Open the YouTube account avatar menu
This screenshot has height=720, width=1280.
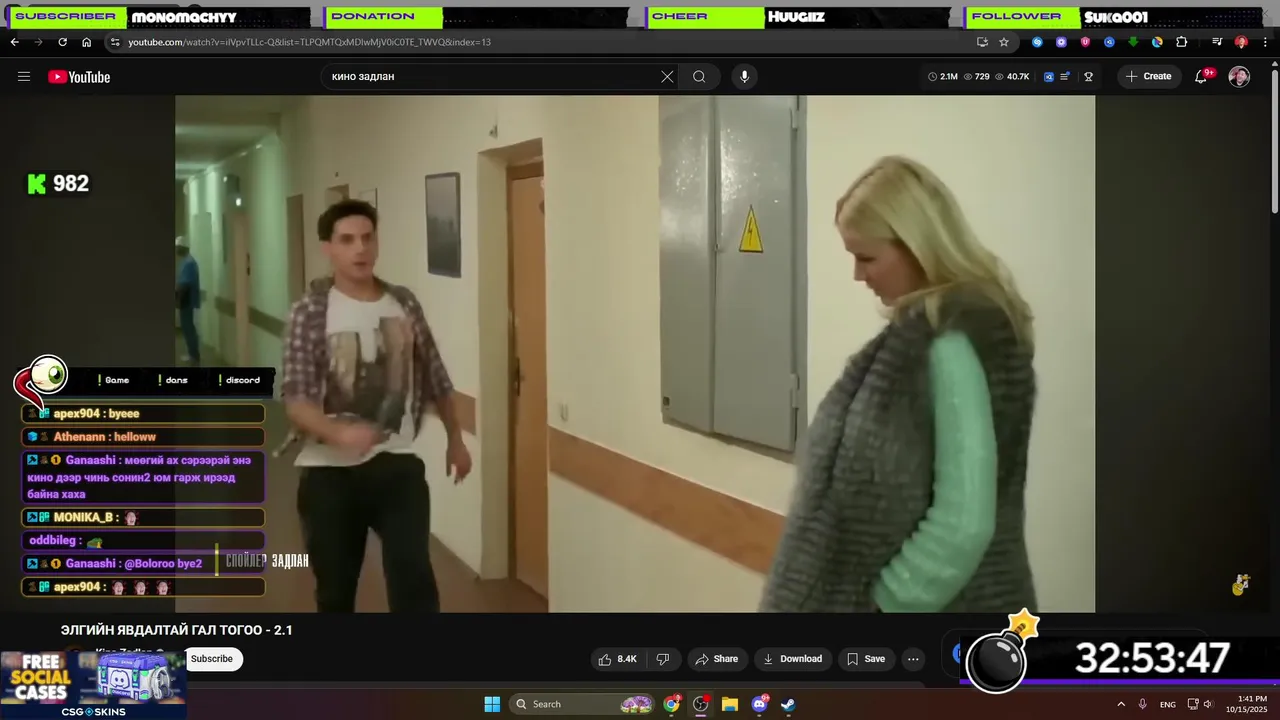pyautogui.click(x=1239, y=77)
